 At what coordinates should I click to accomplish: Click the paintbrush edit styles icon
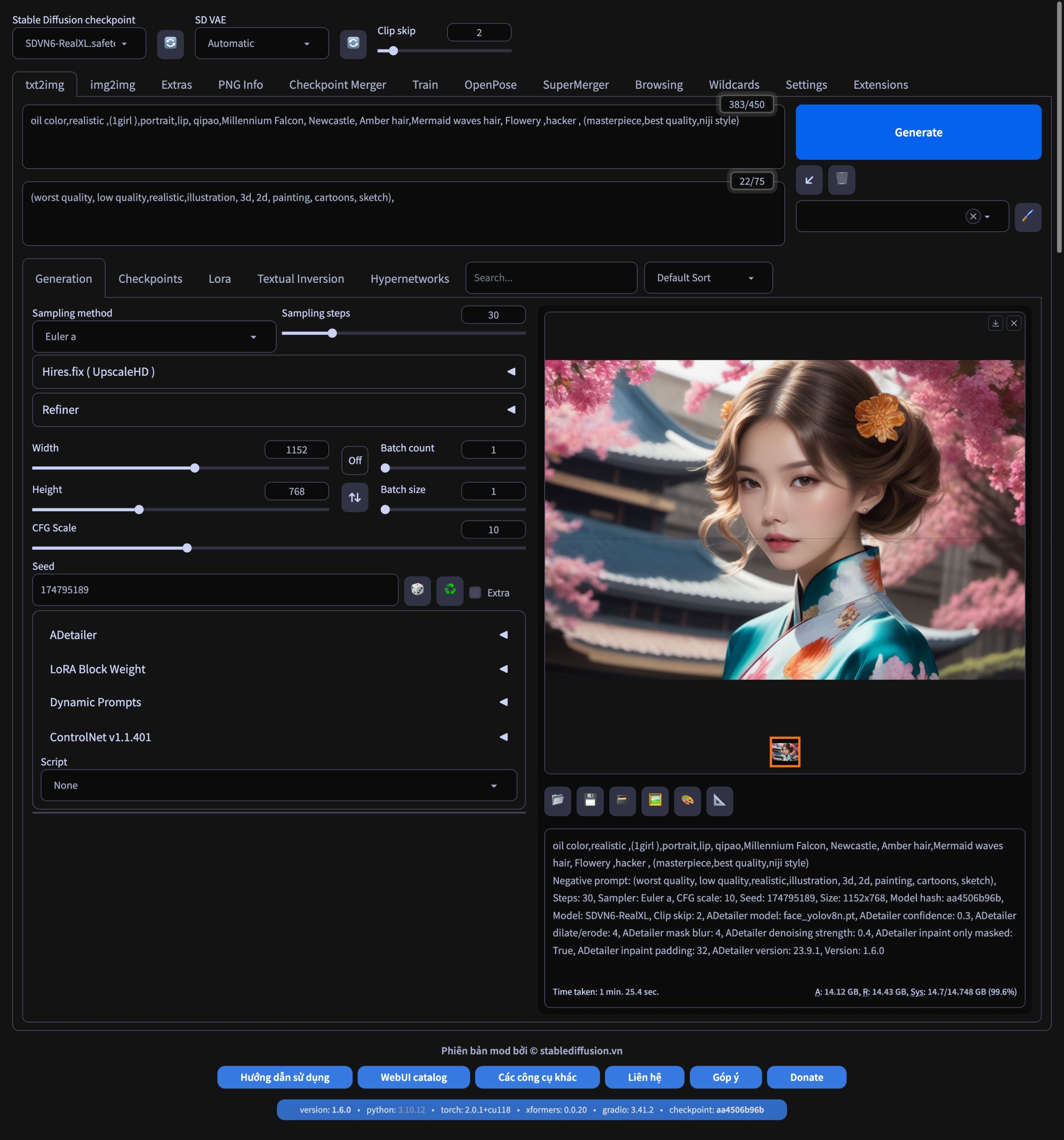point(1027,216)
